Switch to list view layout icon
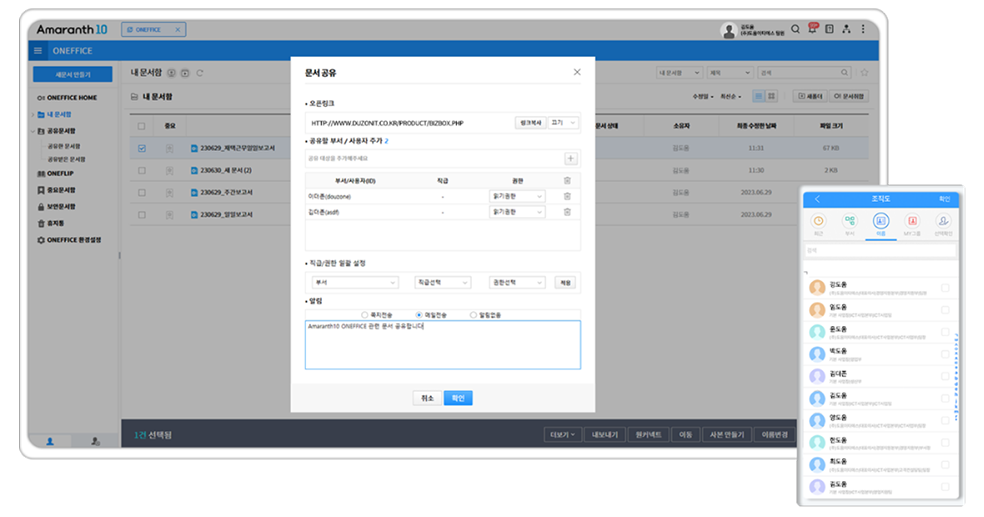This screenshot has height=517, width=984. tap(759, 96)
